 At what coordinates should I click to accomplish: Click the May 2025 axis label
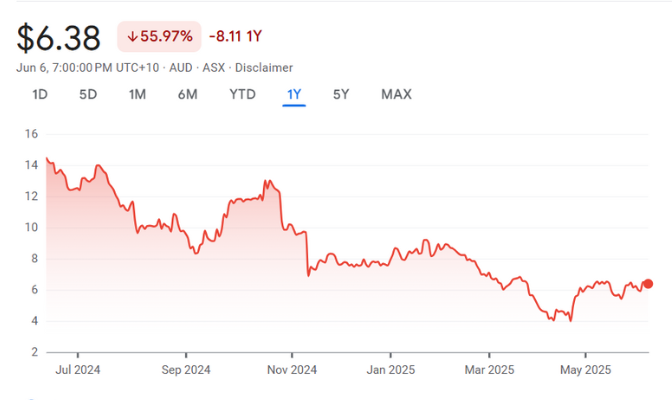point(585,366)
